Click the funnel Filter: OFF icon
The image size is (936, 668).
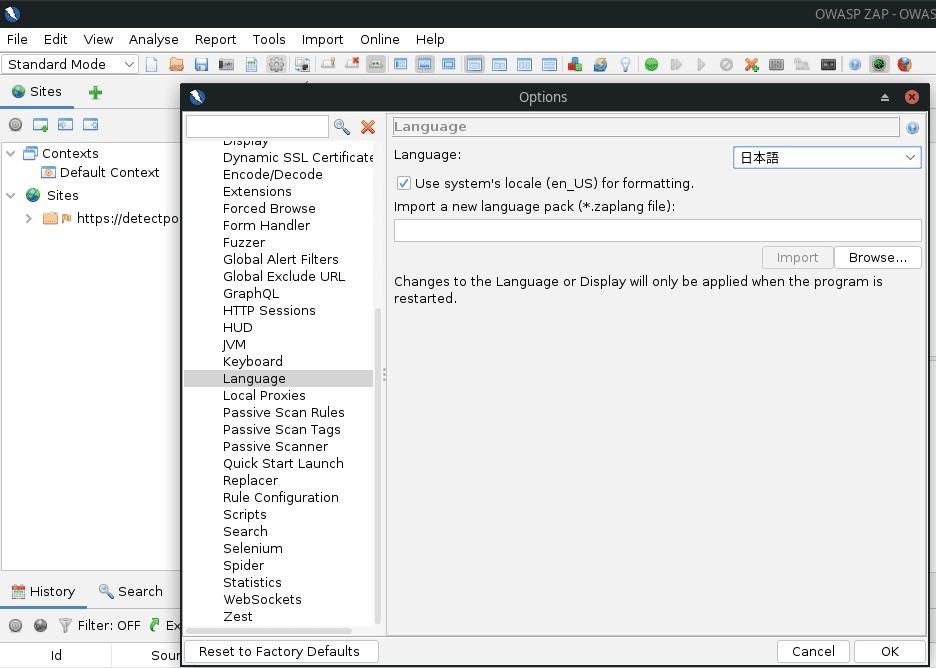click(x=65, y=625)
